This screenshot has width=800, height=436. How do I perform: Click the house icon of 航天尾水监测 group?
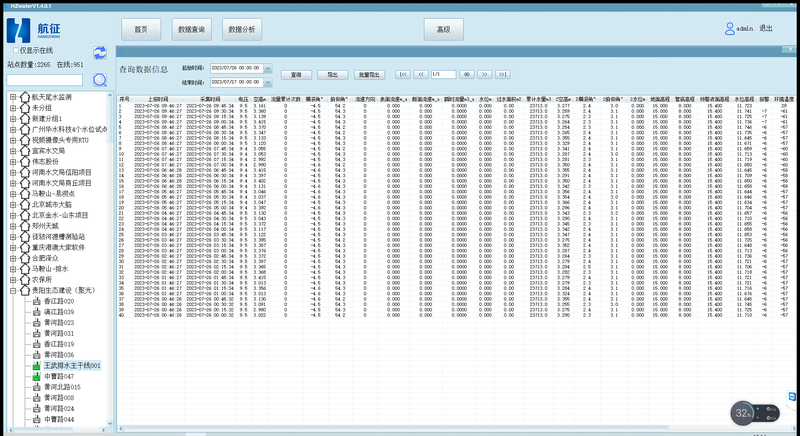click(x=24, y=97)
